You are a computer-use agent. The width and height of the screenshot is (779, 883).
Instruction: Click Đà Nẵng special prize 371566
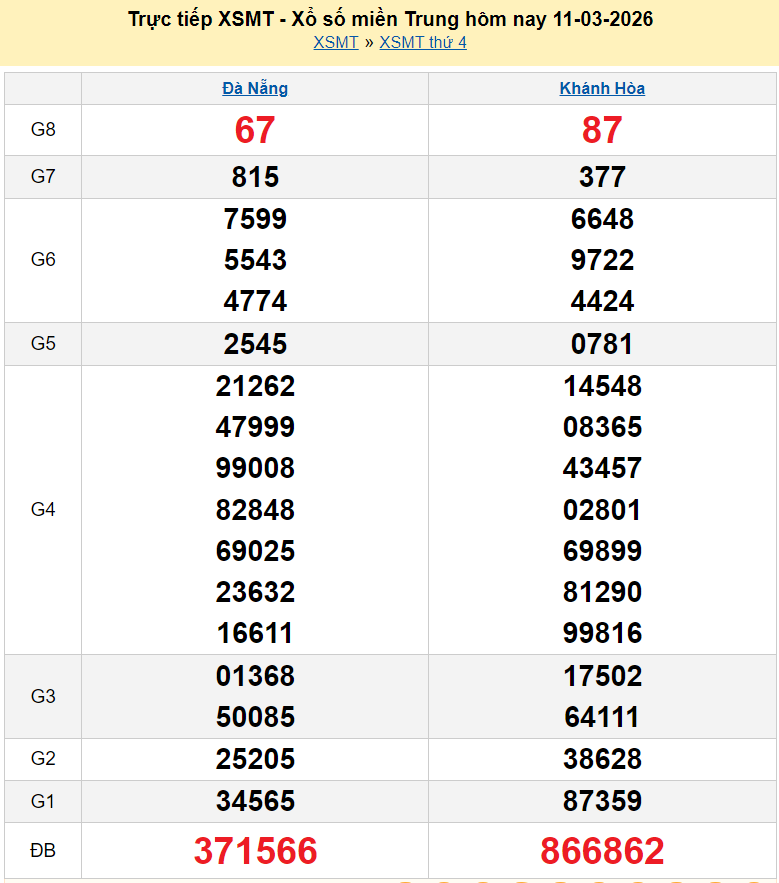pyautogui.click(x=255, y=851)
